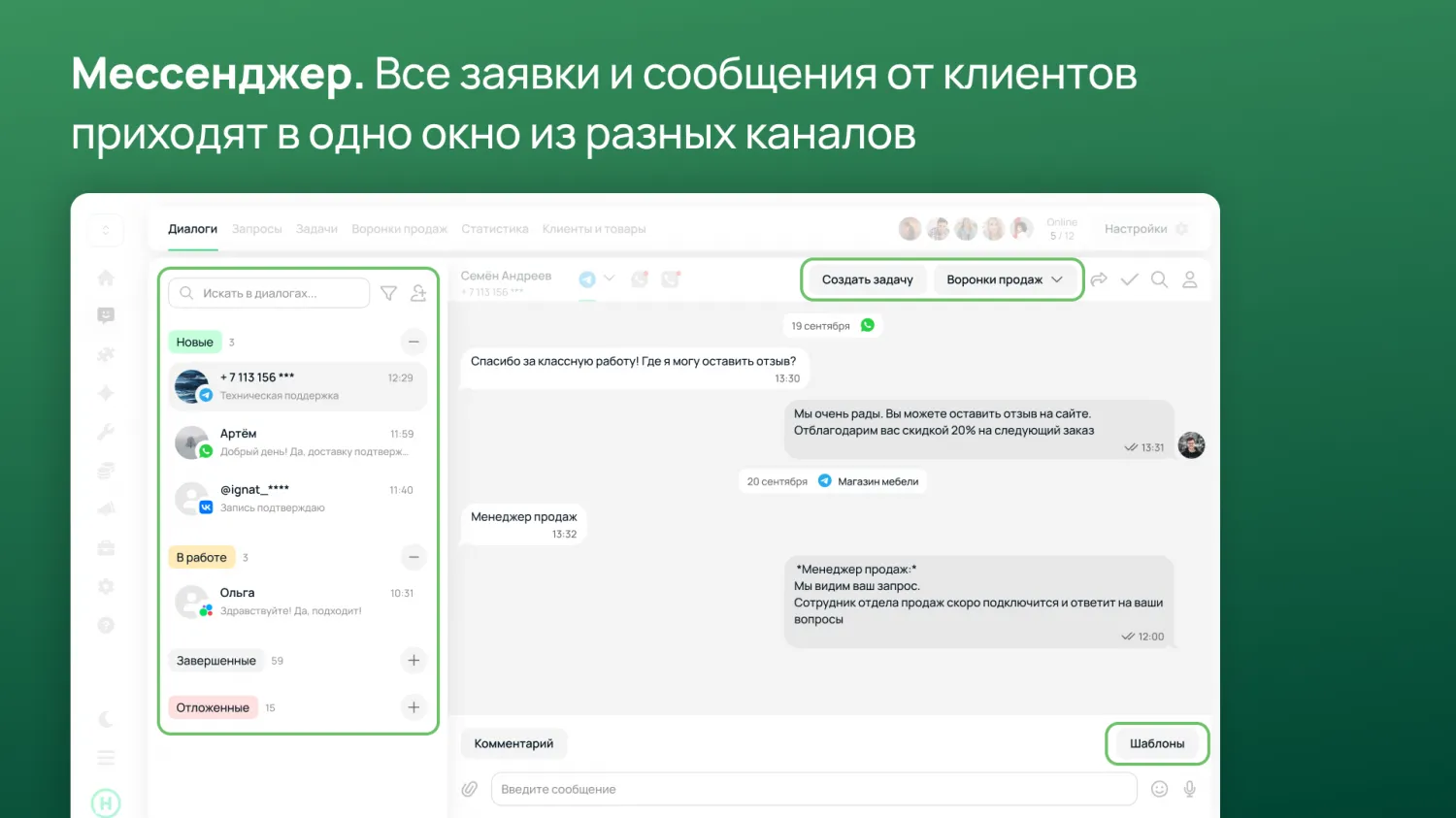
Task: Expand the Завершенные dialog group
Action: 414,661
